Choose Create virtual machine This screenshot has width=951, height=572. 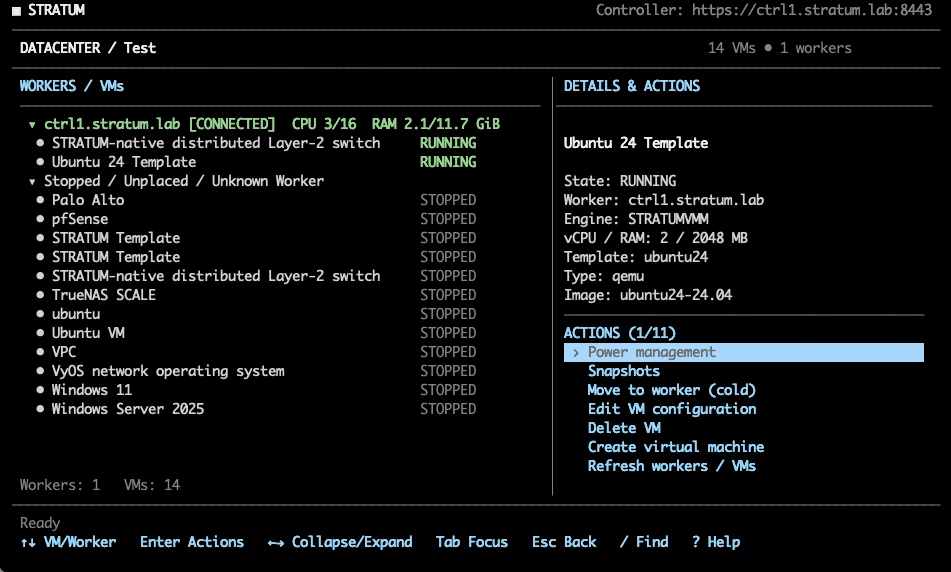[676, 447]
